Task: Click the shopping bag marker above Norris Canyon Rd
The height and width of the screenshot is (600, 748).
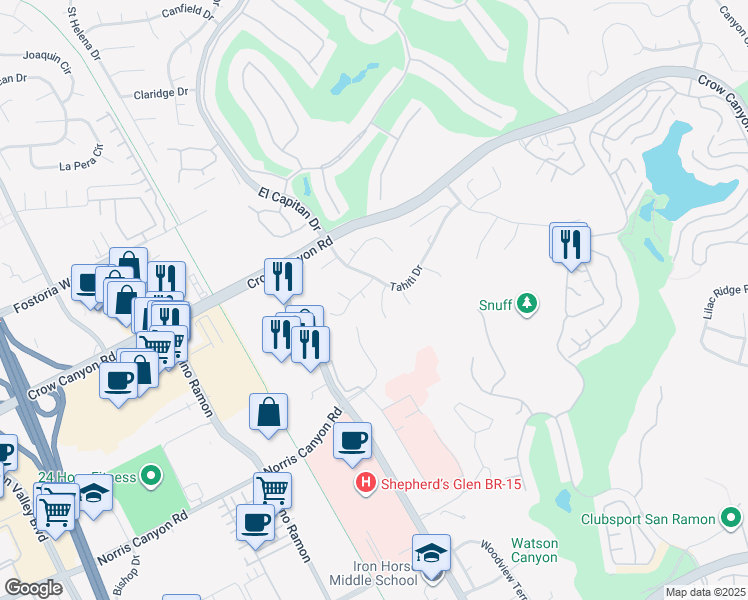Action: [x=269, y=413]
